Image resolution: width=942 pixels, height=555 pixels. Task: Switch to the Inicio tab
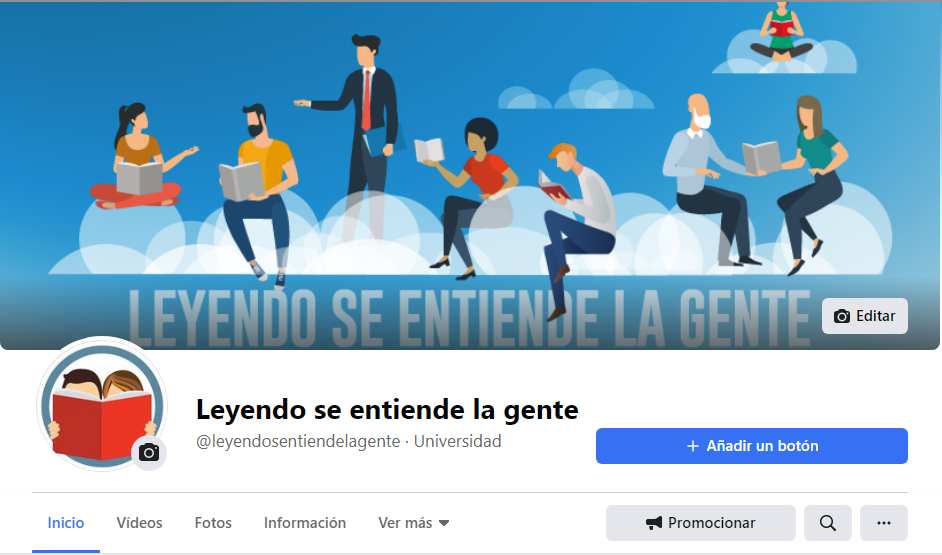65,523
